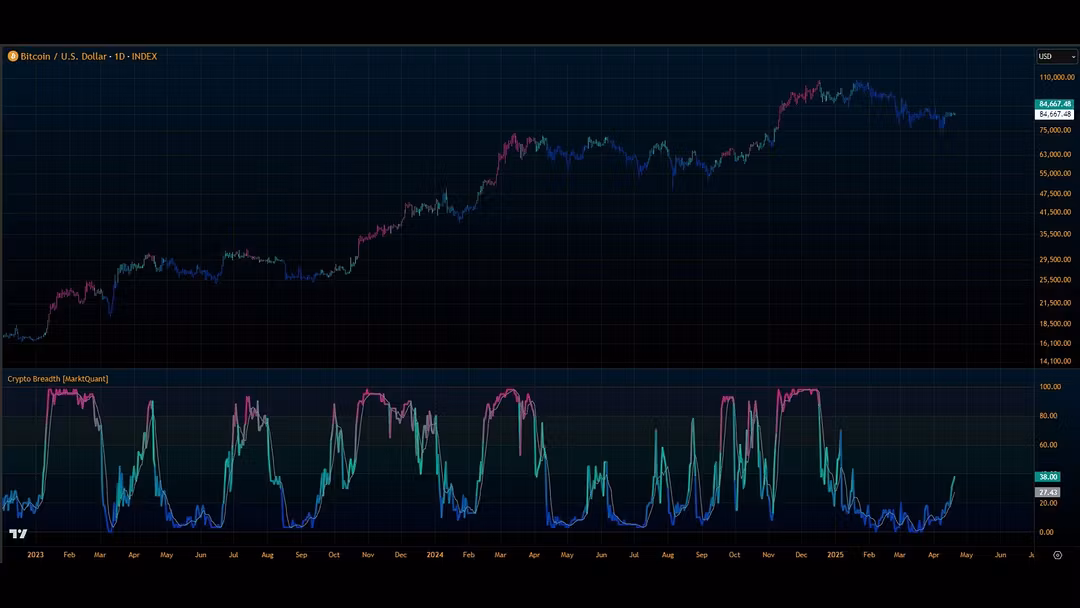Click the Nov label before Dec 2023
Viewport: 1080px width, 608px height.
367,554
